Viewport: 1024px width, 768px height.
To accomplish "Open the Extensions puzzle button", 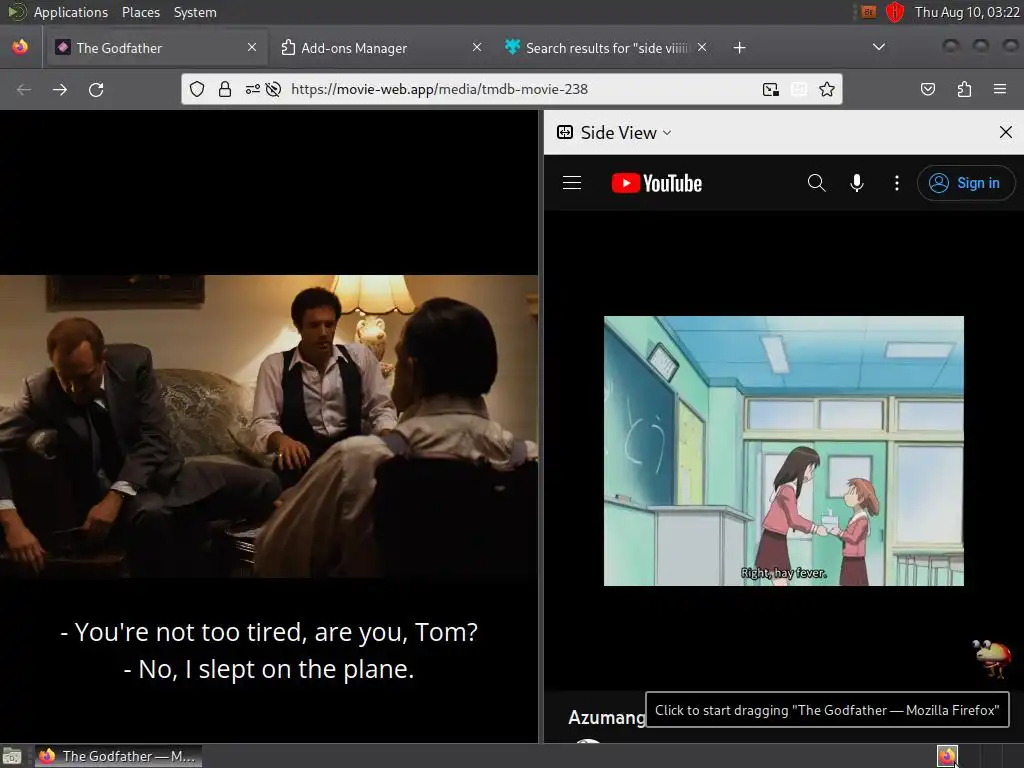I will coord(965,89).
